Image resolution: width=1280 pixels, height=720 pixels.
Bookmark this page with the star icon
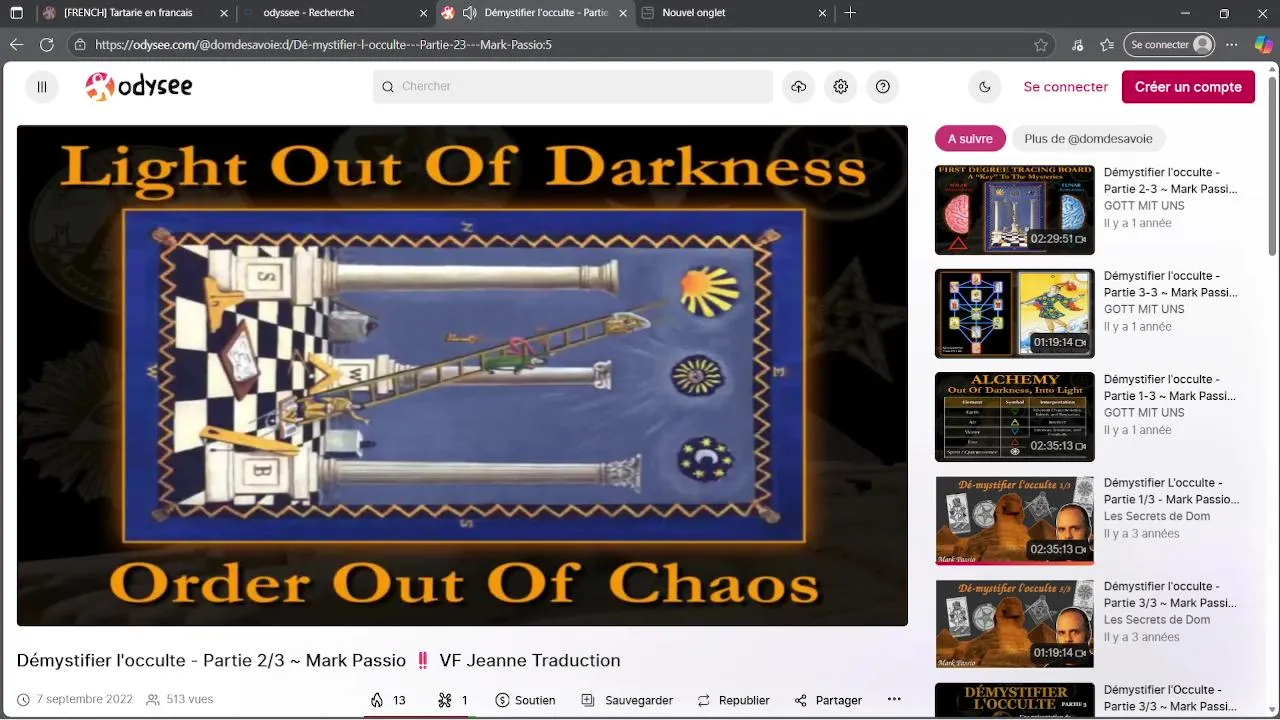pyautogui.click(x=1041, y=45)
